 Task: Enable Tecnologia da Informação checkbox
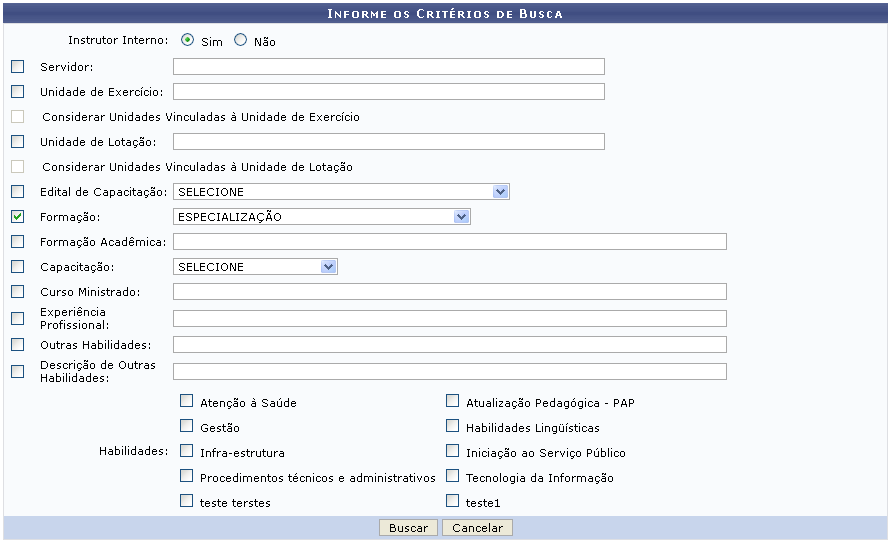[x=452, y=477]
